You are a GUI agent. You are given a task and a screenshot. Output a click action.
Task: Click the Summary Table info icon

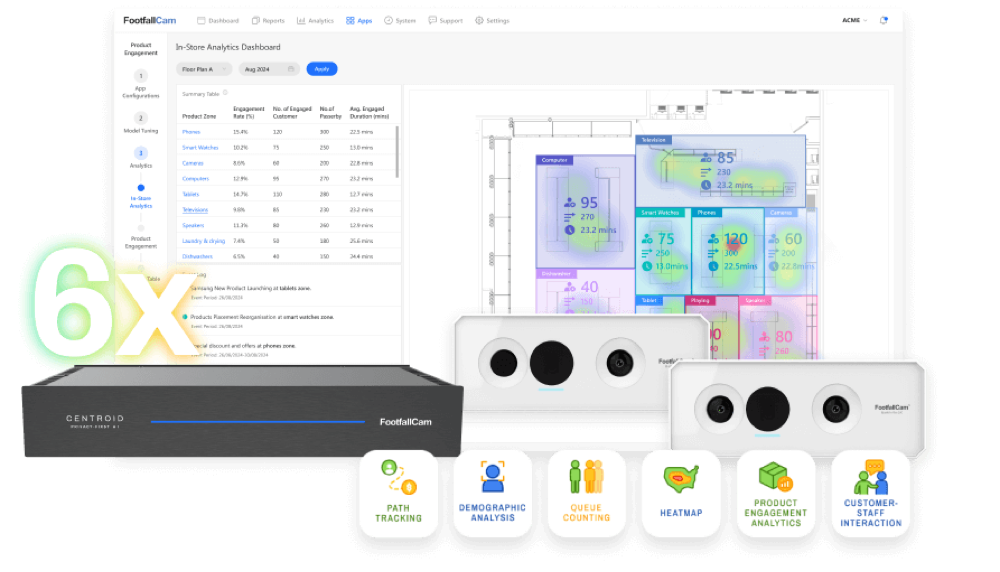click(225, 93)
